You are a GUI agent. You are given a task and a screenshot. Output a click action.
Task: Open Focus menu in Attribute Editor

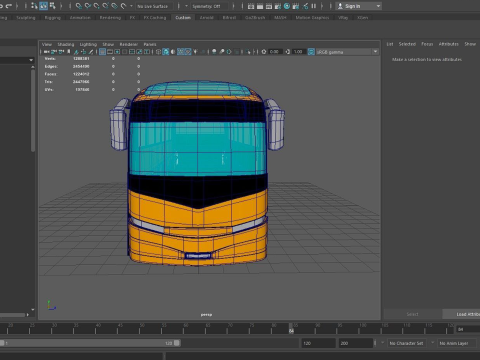[x=427, y=44]
